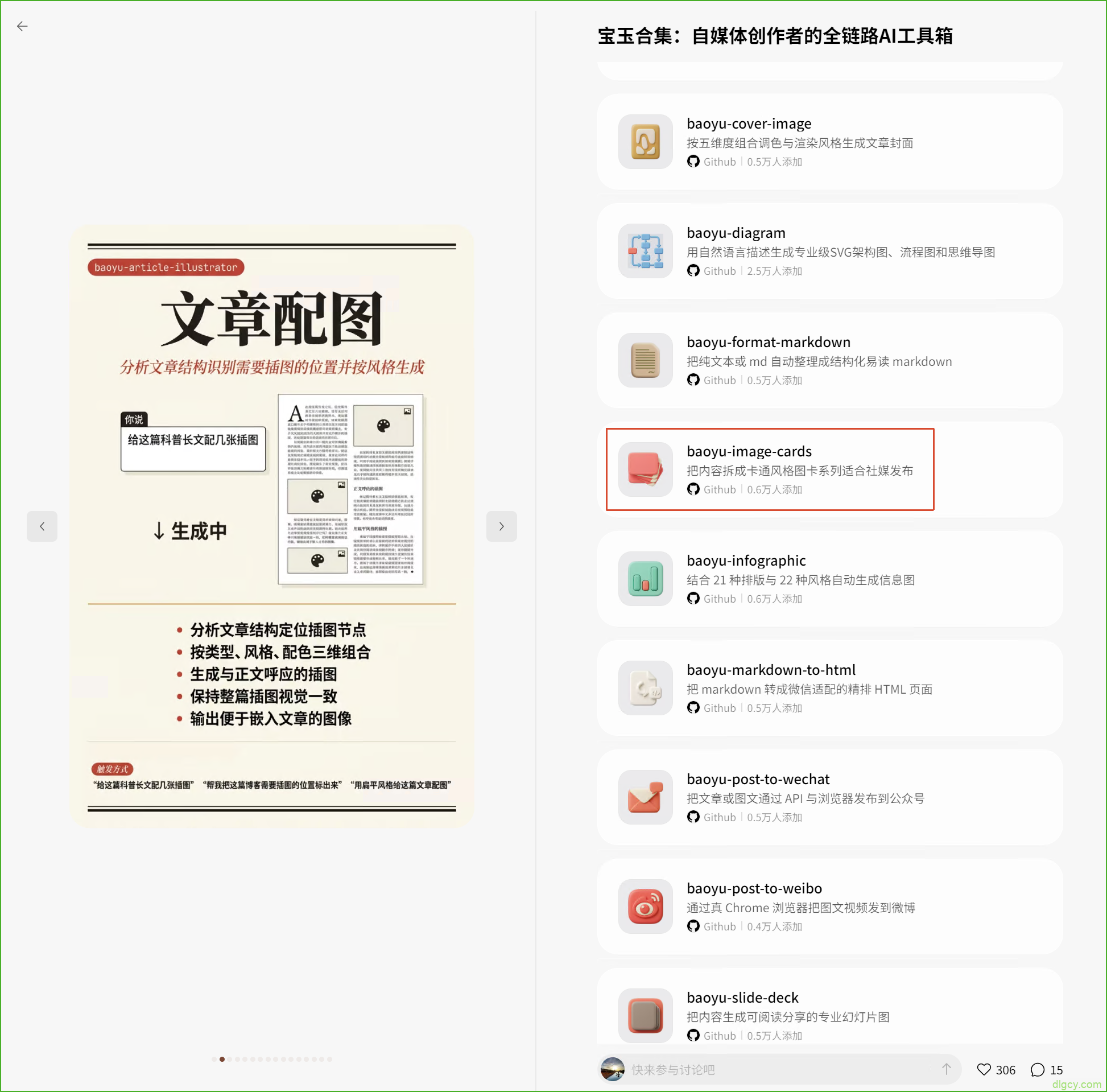The height and width of the screenshot is (1092, 1107).
Task: Open the baoyu-format-markdown title link
Action: click(769, 342)
